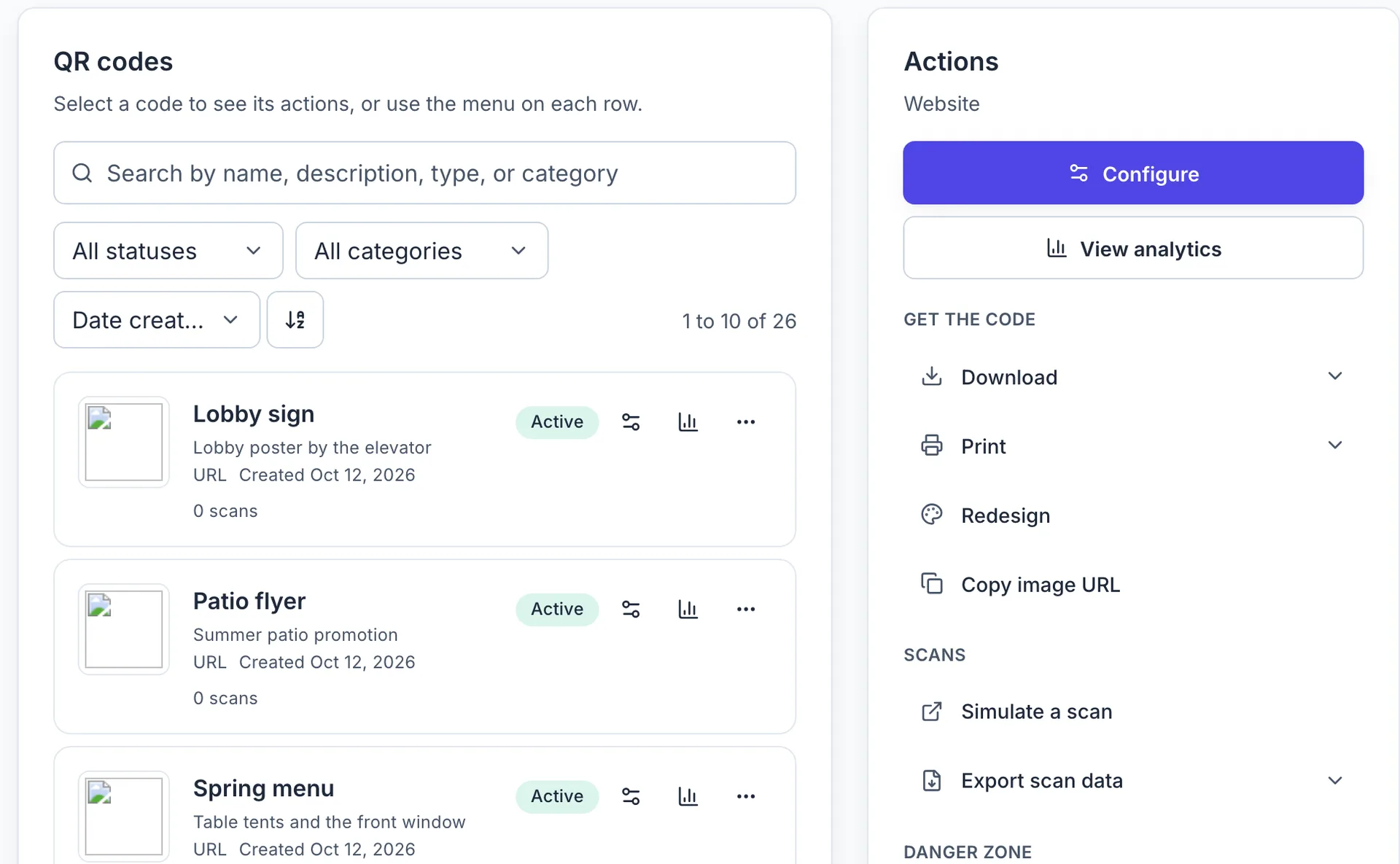Select the Patio flyer title
This screenshot has height=864, width=1400.
point(249,602)
